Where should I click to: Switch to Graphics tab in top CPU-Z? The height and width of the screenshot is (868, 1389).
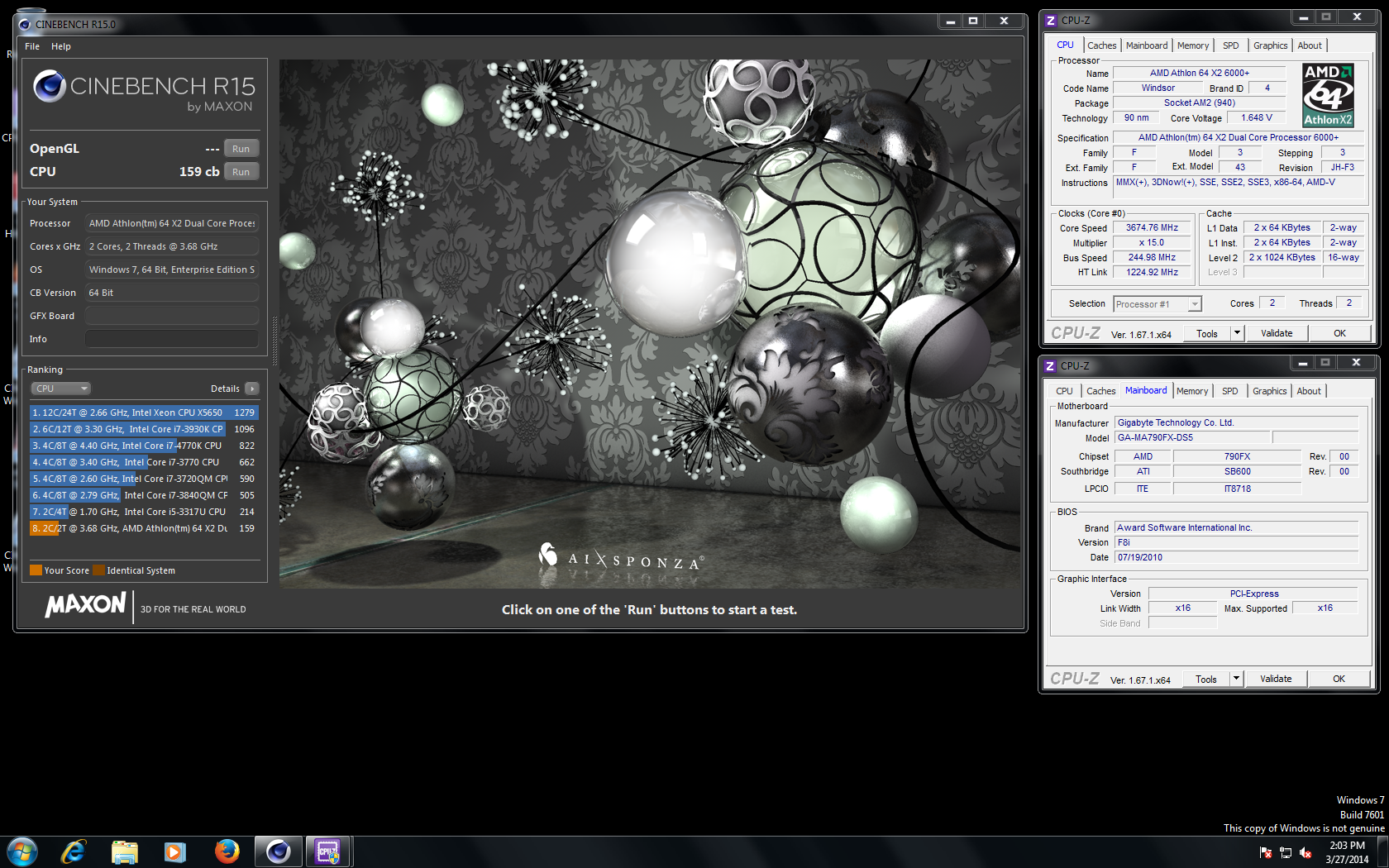point(1271,45)
